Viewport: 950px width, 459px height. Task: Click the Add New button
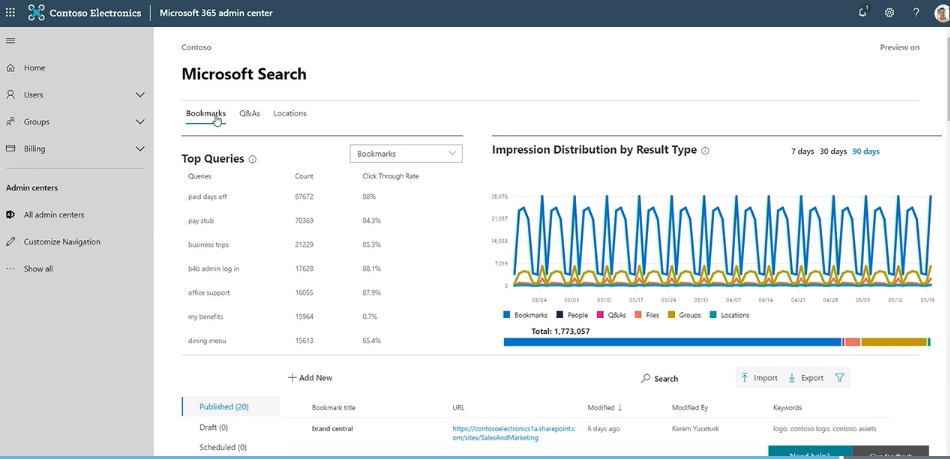[x=310, y=378]
